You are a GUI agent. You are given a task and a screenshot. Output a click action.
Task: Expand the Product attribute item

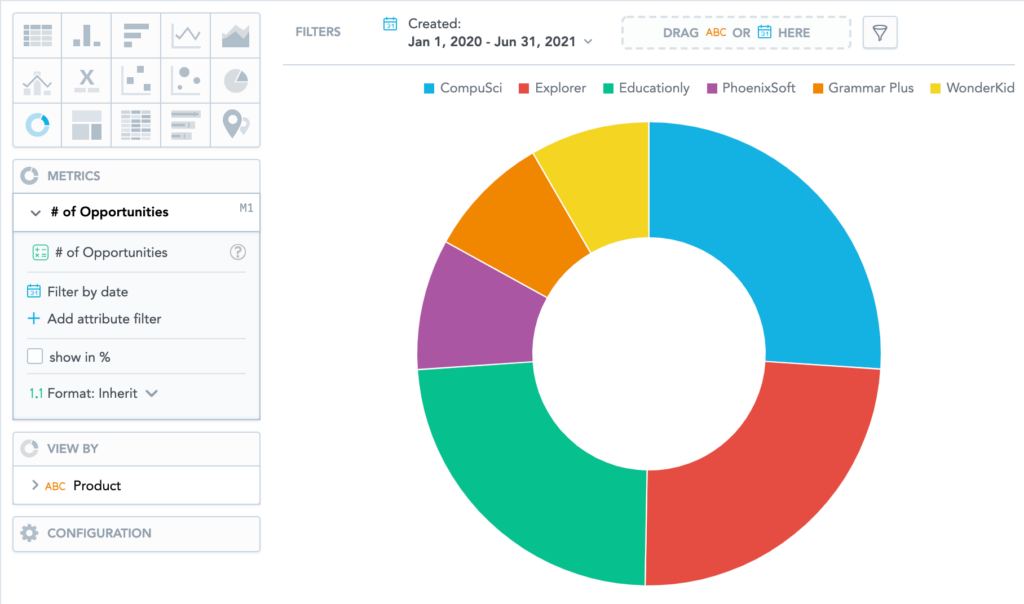pyautogui.click(x=35, y=485)
